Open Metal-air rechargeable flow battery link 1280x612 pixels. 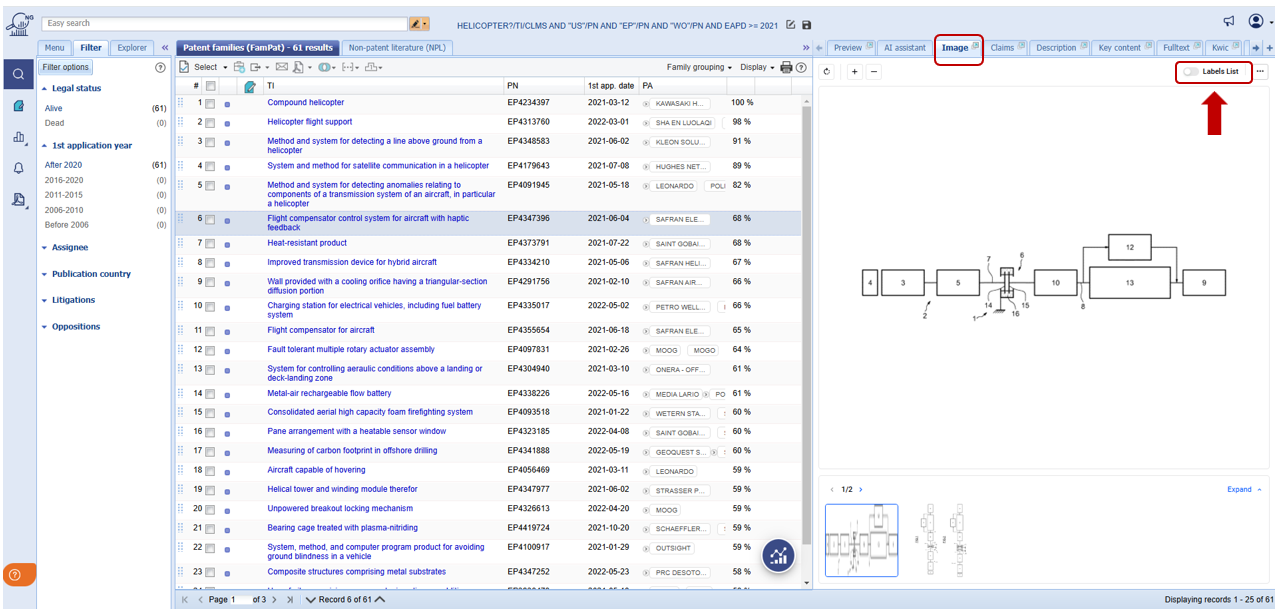(x=329, y=393)
